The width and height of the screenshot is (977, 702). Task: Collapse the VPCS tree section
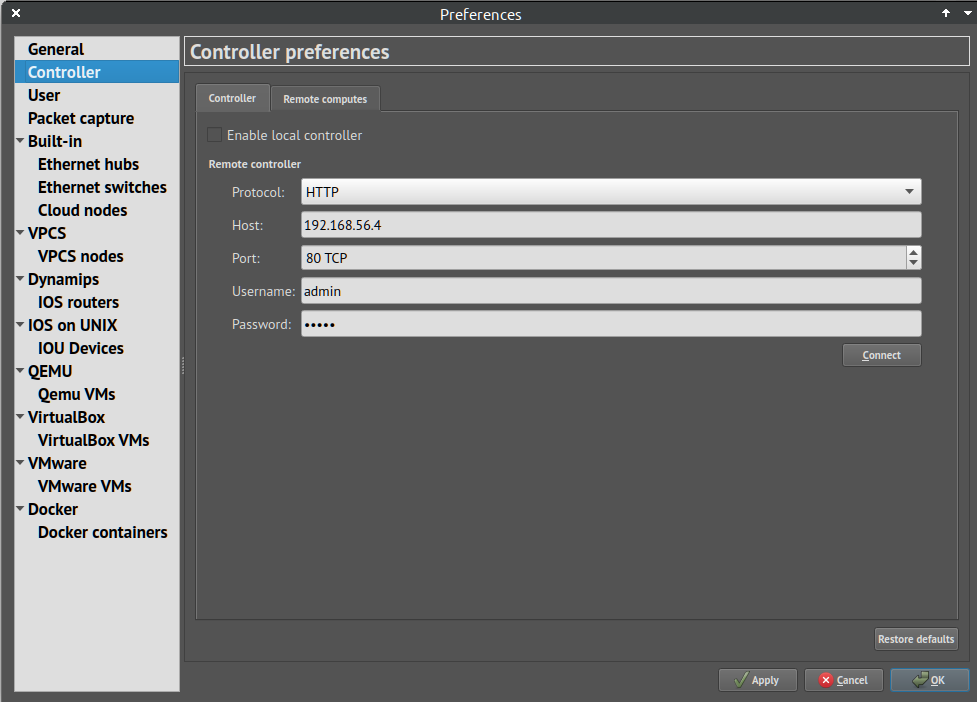[20, 233]
